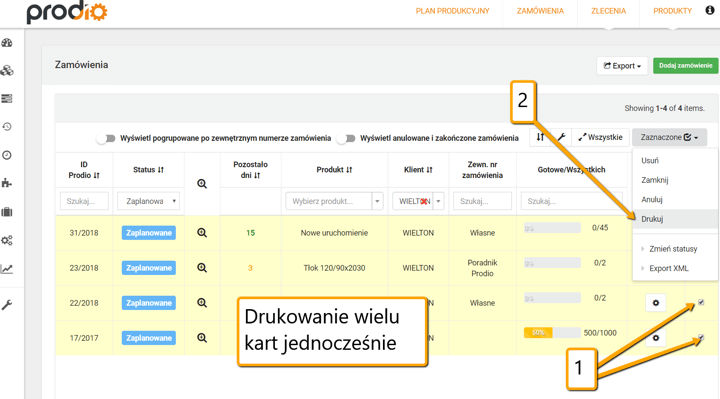
Task: Click the product Tłok 120/90x2030
Action: pyautogui.click(x=334, y=268)
